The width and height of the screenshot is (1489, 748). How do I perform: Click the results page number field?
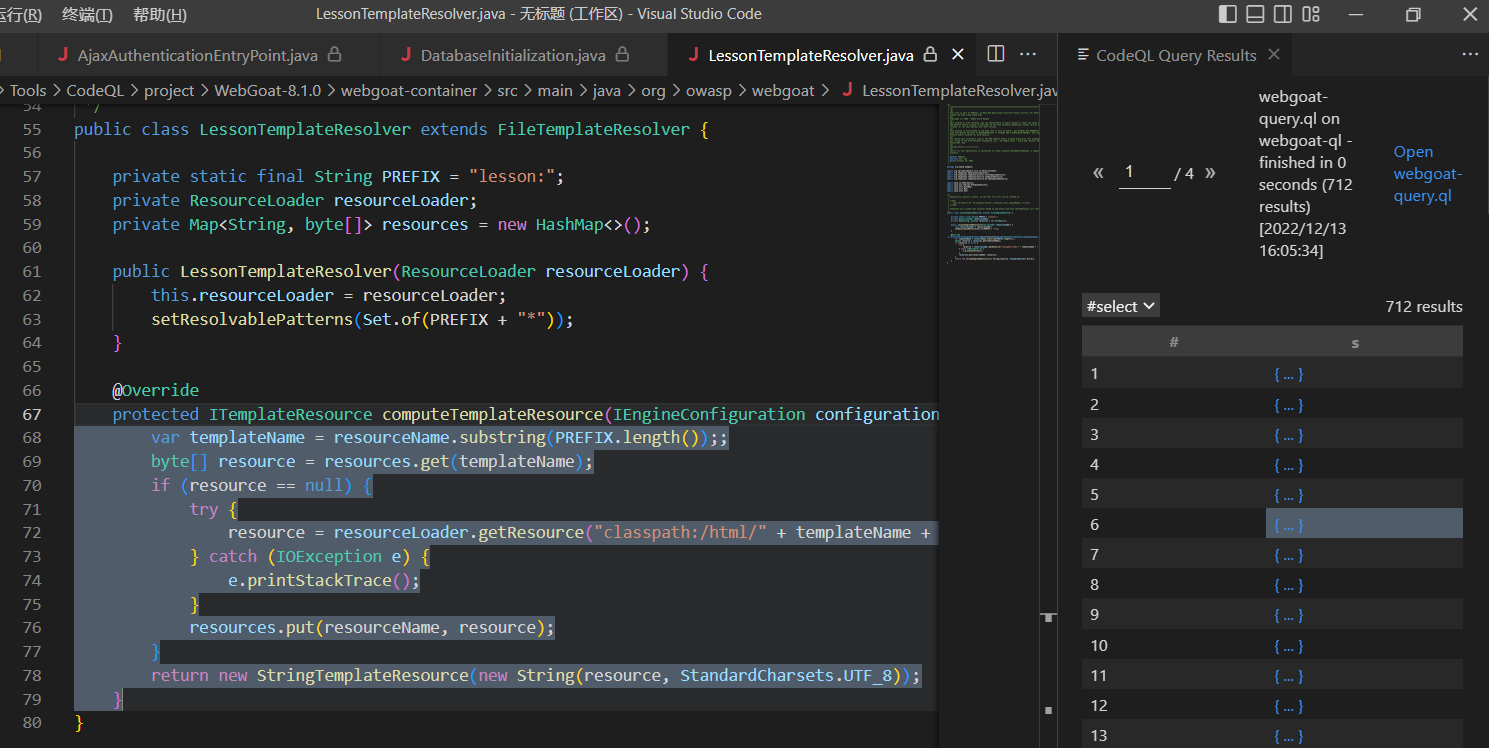point(1144,172)
